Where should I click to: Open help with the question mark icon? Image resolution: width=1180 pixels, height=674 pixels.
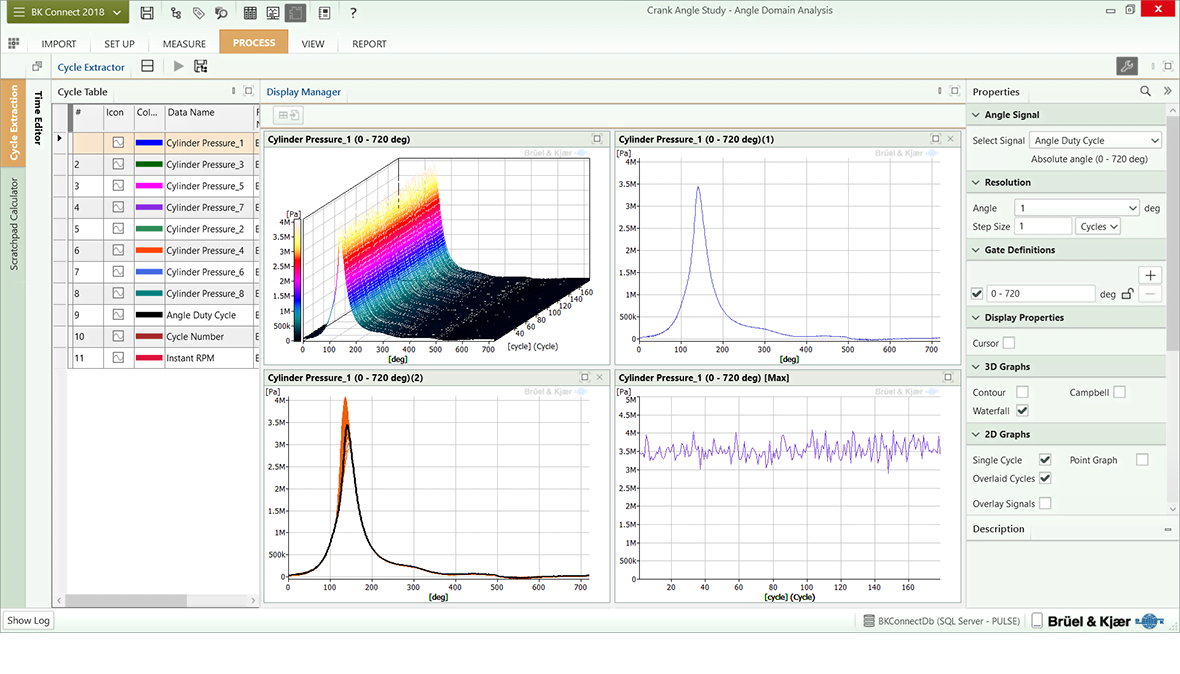pos(353,13)
